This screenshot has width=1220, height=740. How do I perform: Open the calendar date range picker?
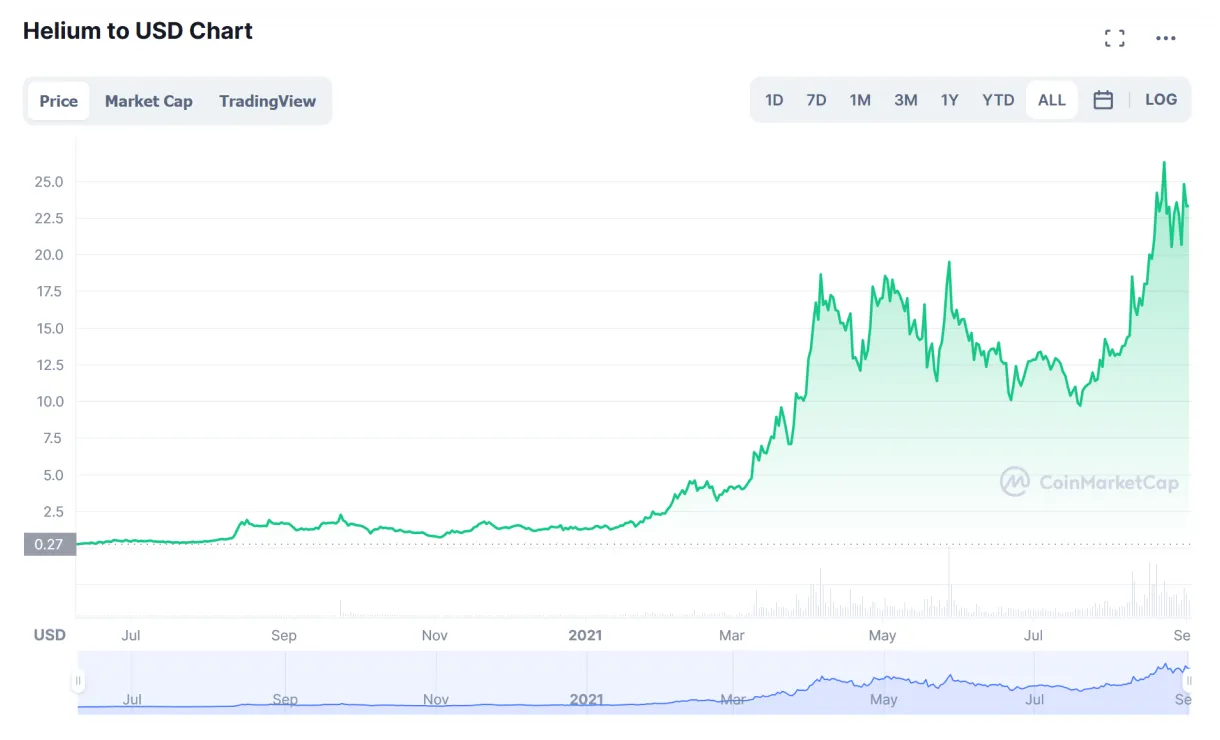pos(1103,100)
